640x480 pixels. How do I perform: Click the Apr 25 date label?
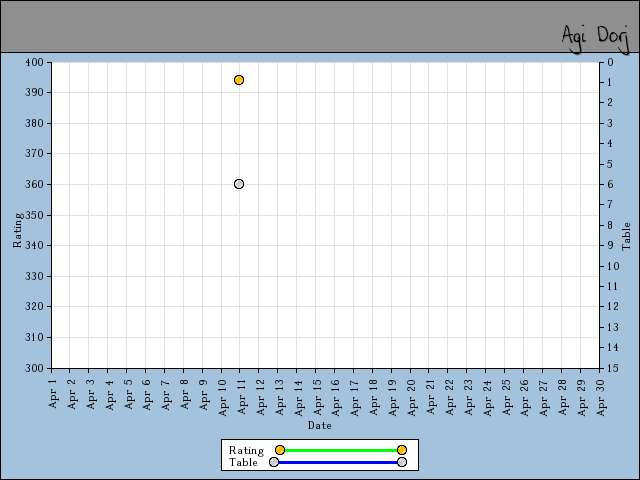[x=506, y=398]
